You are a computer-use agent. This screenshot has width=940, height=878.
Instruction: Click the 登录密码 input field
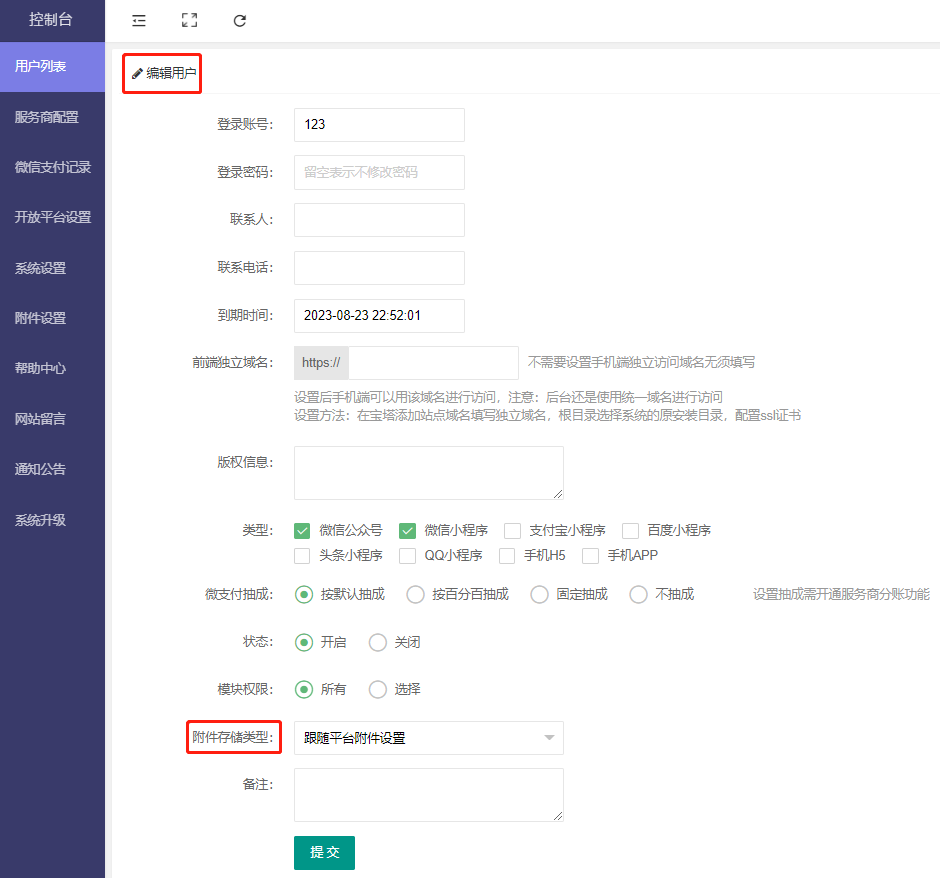[x=379, y=172]
